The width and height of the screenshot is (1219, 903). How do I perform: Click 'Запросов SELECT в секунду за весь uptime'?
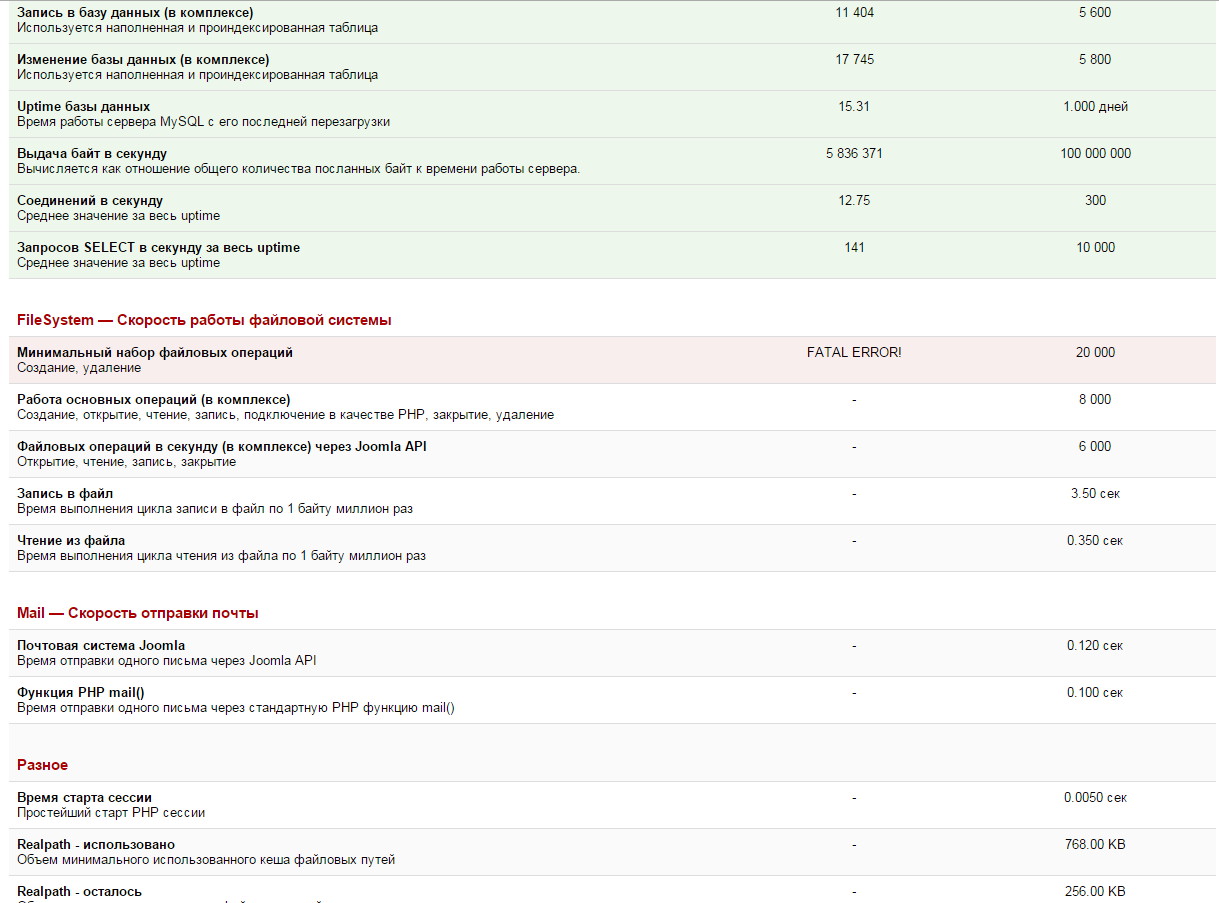click(158, 247)
